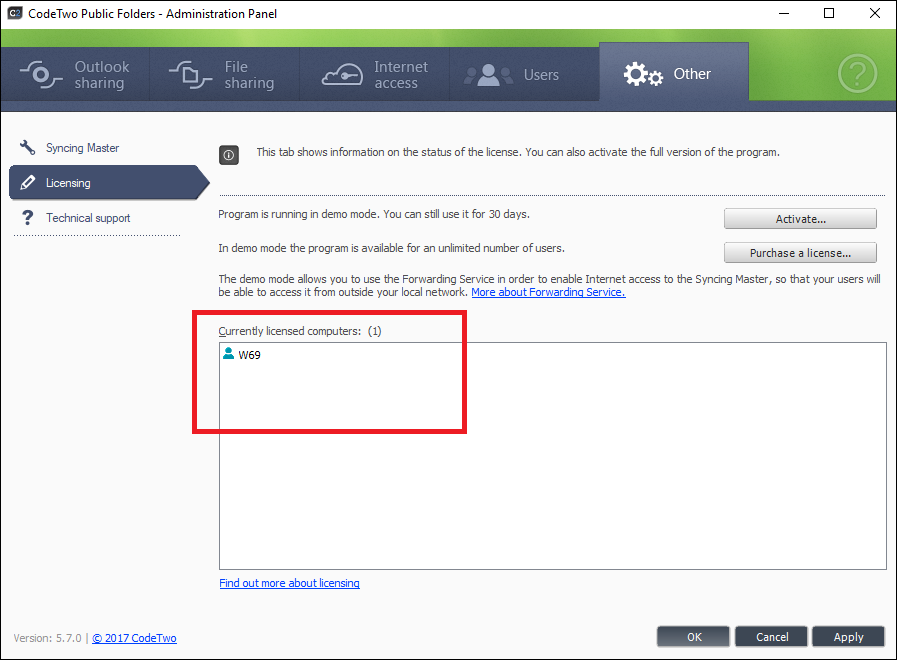
Task: Select the File sharing sync icon
Action: (186, 74)
